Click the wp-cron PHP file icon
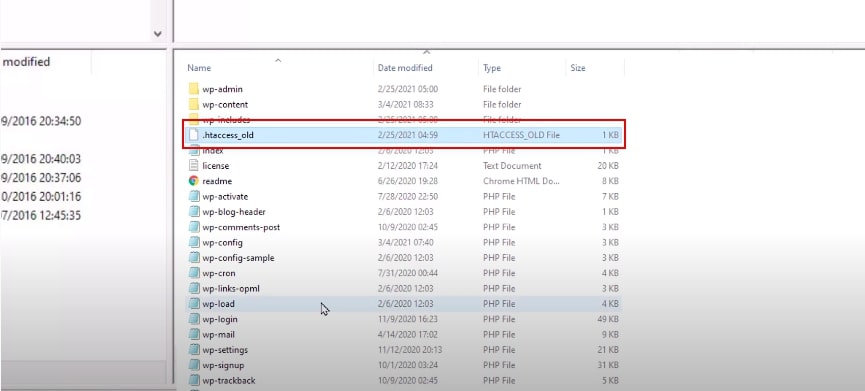Screen dimensions: 865x391 click(x=193, y=273)
